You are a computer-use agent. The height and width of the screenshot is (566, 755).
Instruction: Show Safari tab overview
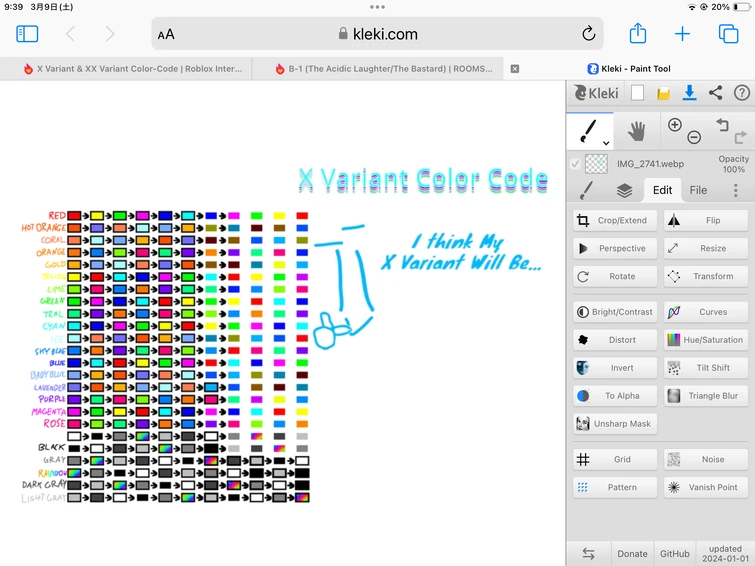[x=728, y=34]
